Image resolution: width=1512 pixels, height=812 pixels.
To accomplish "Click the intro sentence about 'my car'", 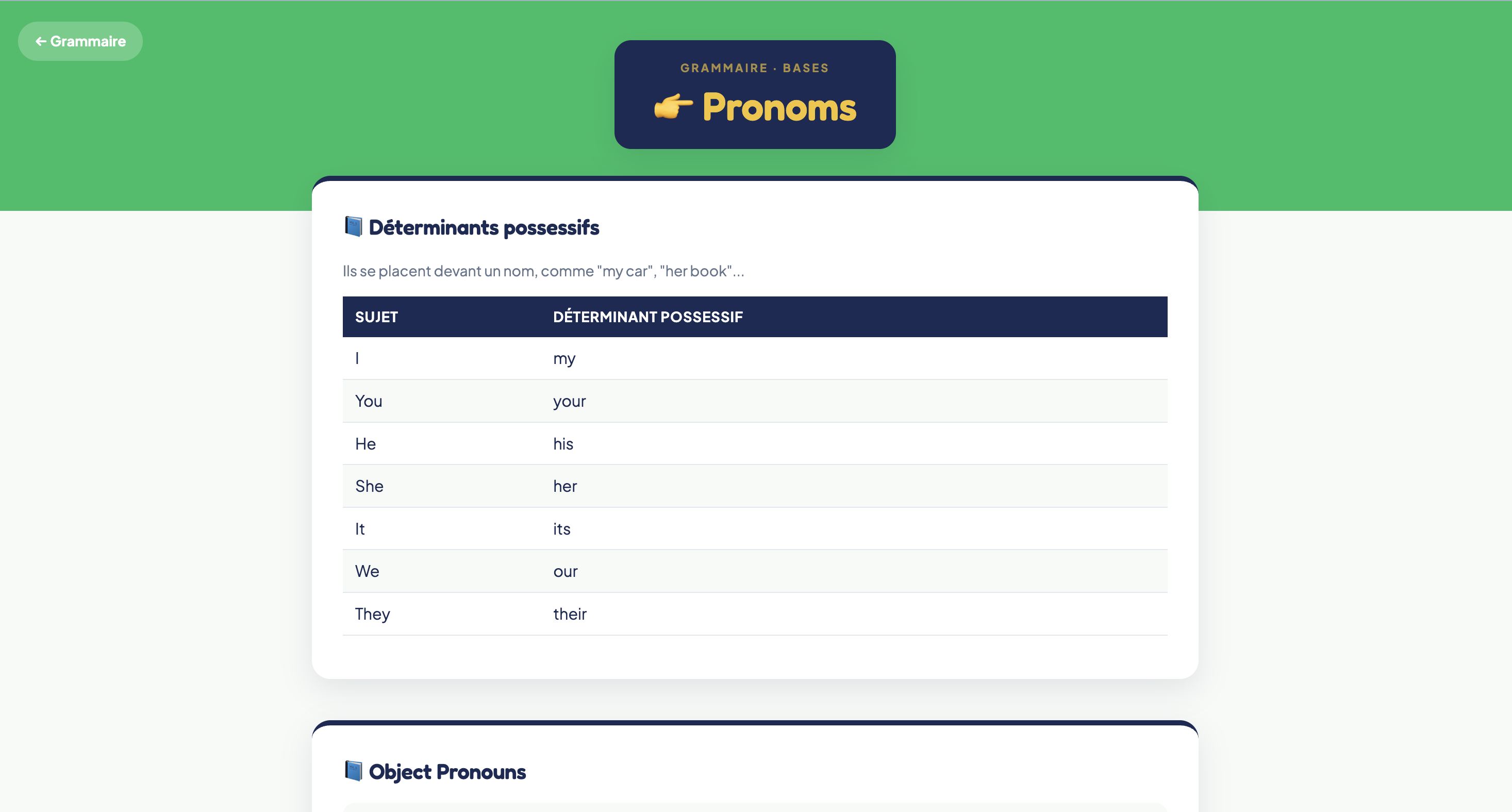I will tap(543, 271).
